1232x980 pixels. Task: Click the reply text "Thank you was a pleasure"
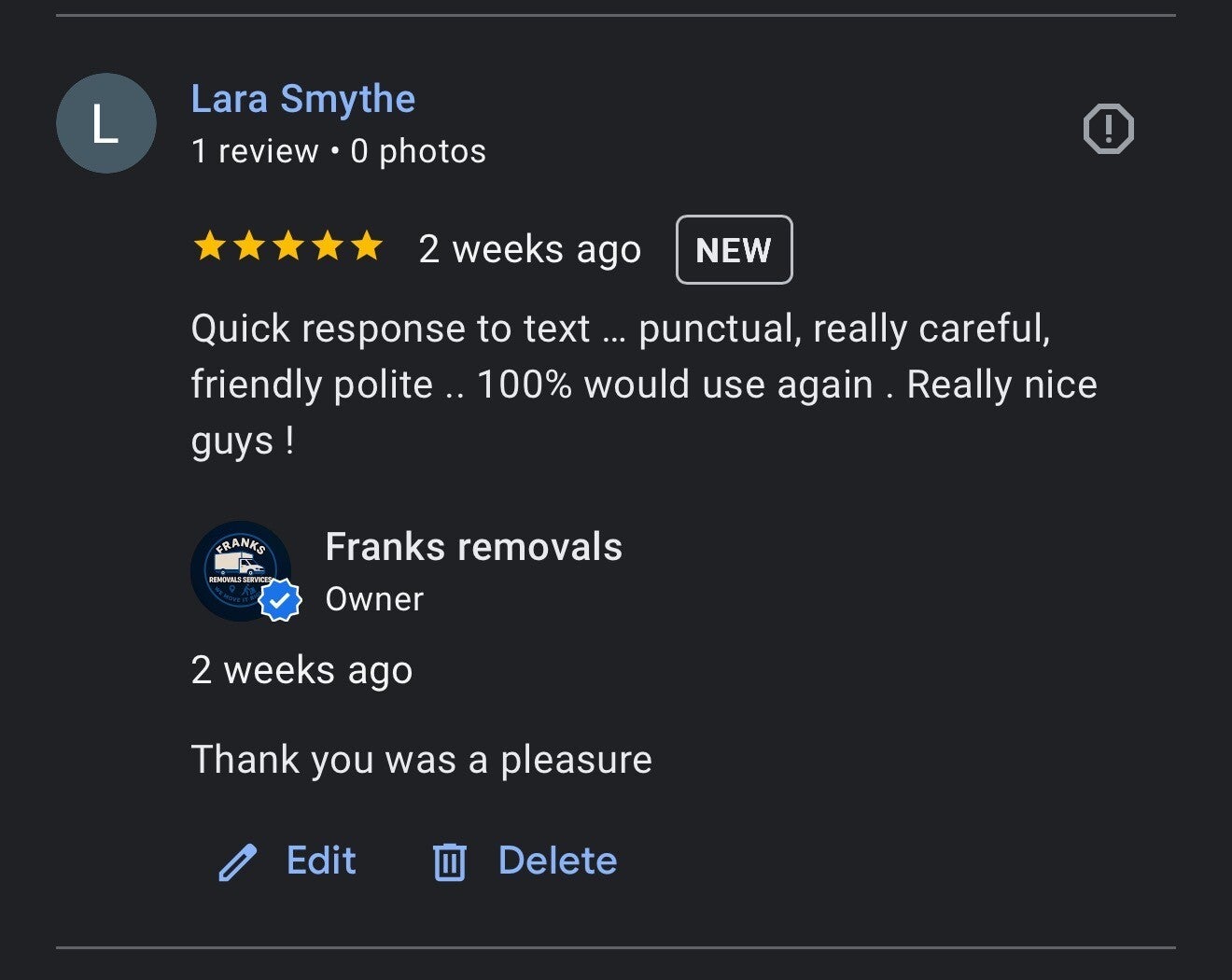[x=421, y=760]
